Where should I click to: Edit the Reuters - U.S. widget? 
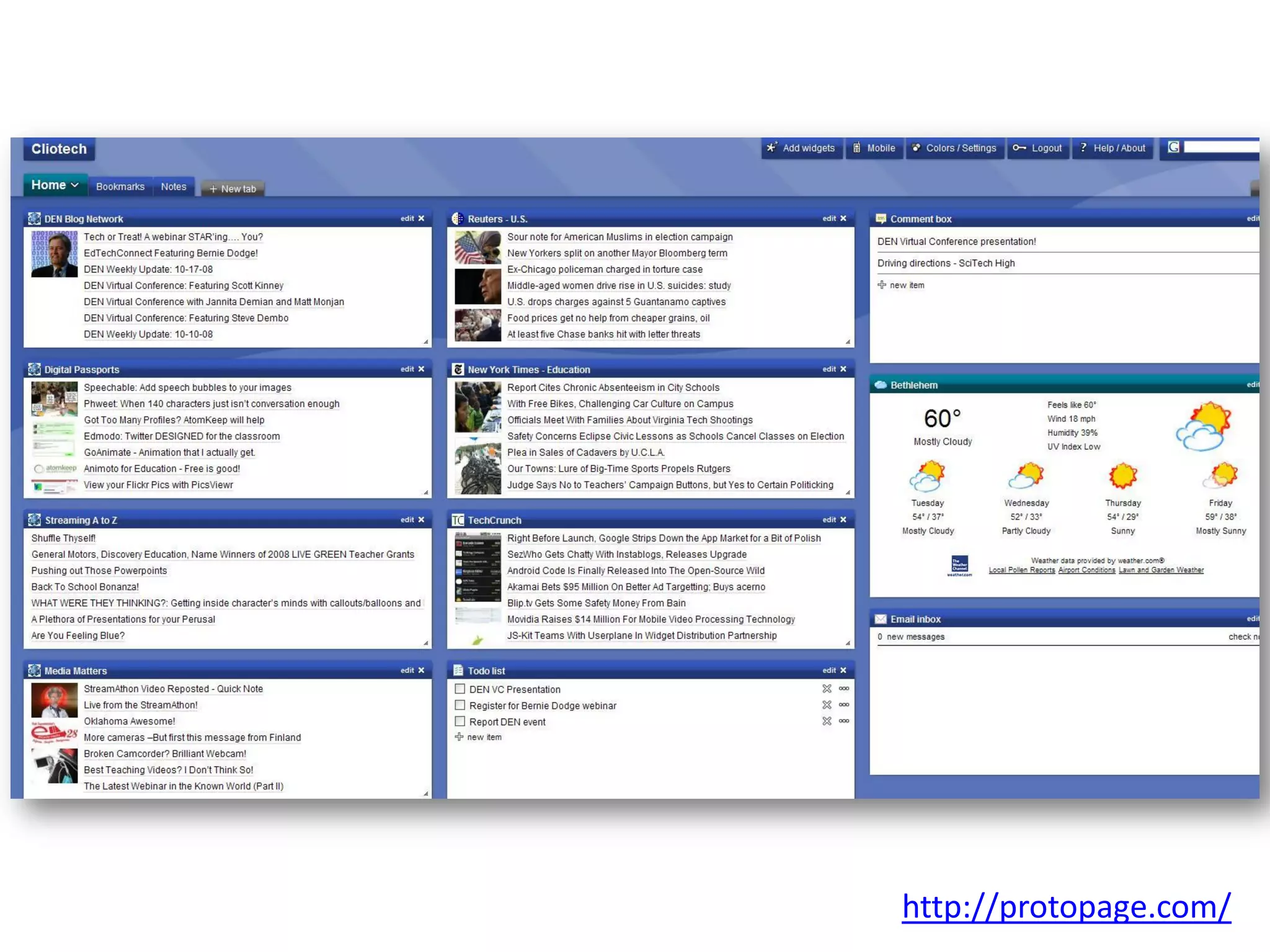tap(829, 218)
